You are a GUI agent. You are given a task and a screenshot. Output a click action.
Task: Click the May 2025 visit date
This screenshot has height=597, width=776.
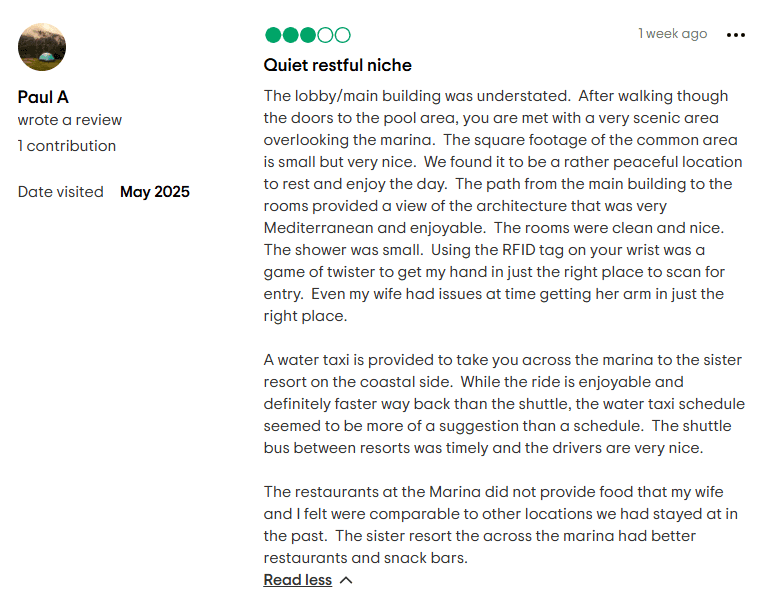point(155,192)
